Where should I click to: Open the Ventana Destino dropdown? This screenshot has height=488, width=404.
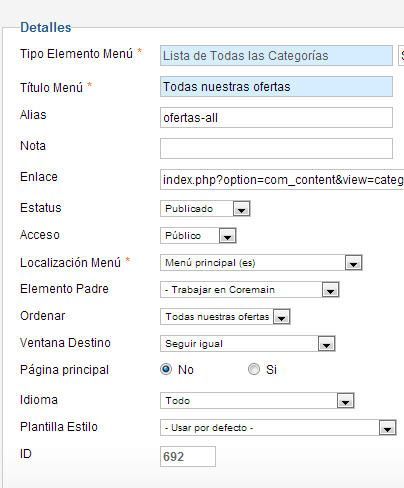(x=247, y=344)
